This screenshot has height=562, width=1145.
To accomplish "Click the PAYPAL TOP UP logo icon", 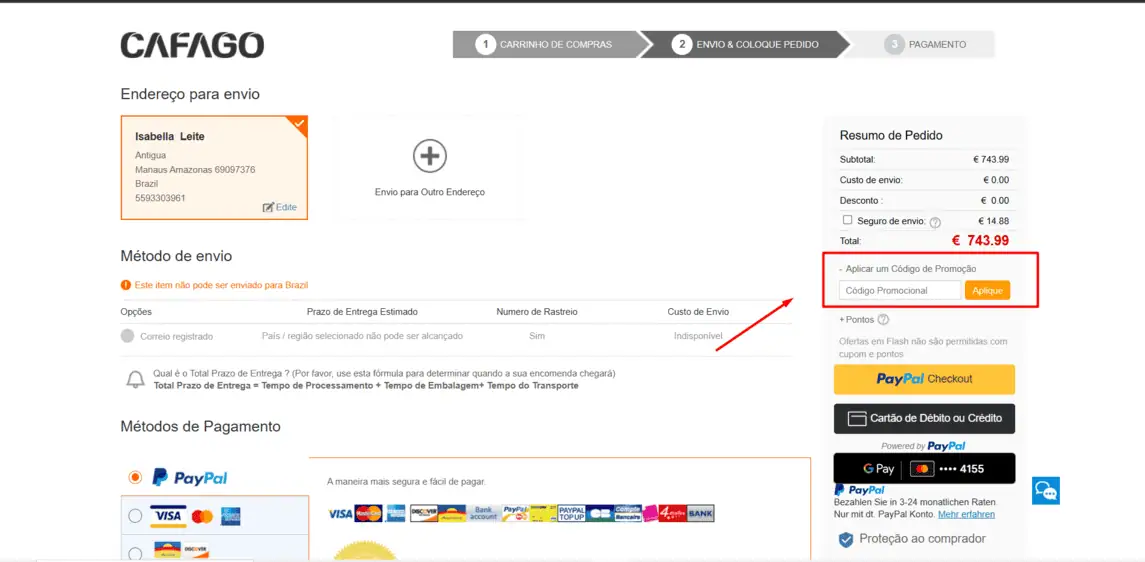I will click(572, 513).
